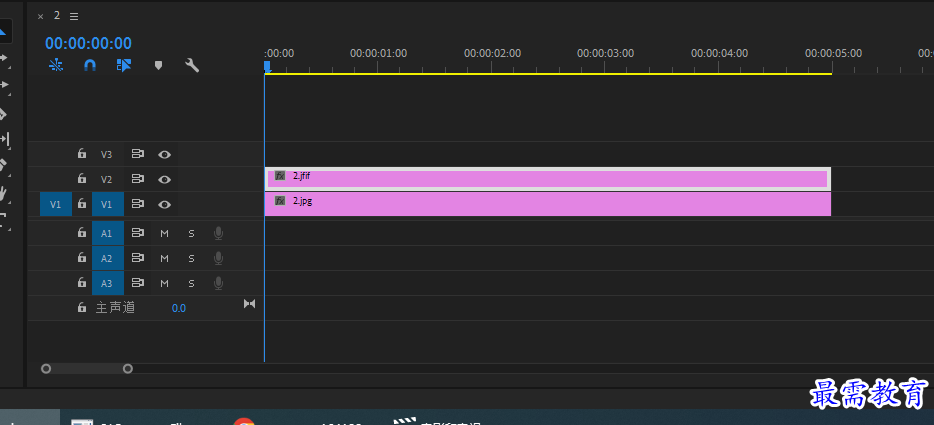Viewport: 934px width, 425px height.
Task: Select the Hand tool in toolbar
Action: [4, 193]
